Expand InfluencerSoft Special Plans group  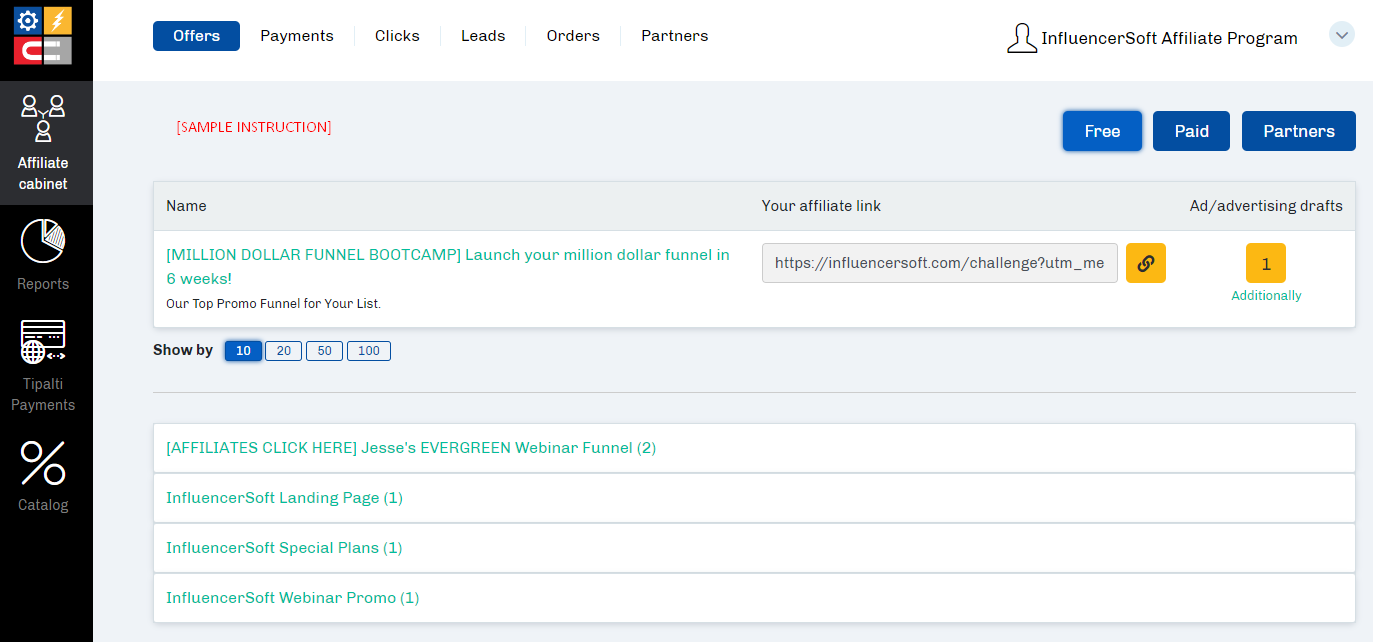pos(754,548)
